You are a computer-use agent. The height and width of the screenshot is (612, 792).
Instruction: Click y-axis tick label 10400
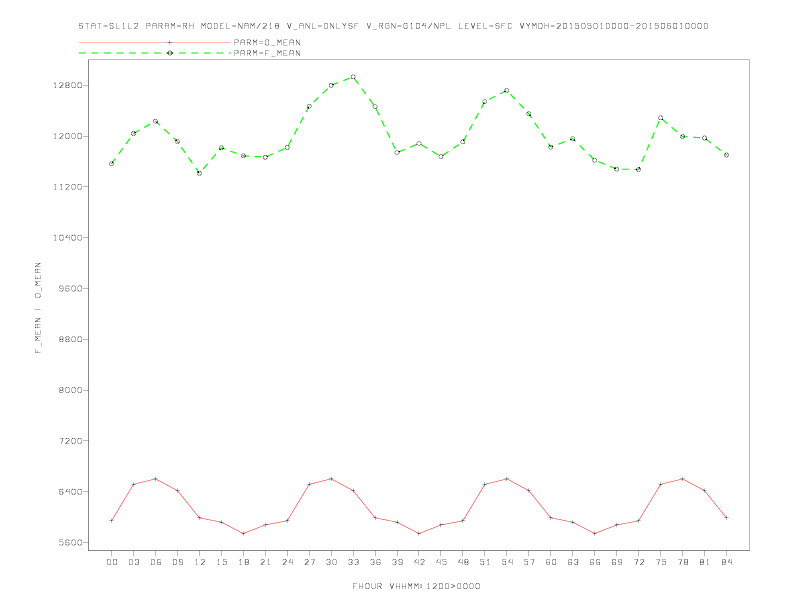click(68, 238)
